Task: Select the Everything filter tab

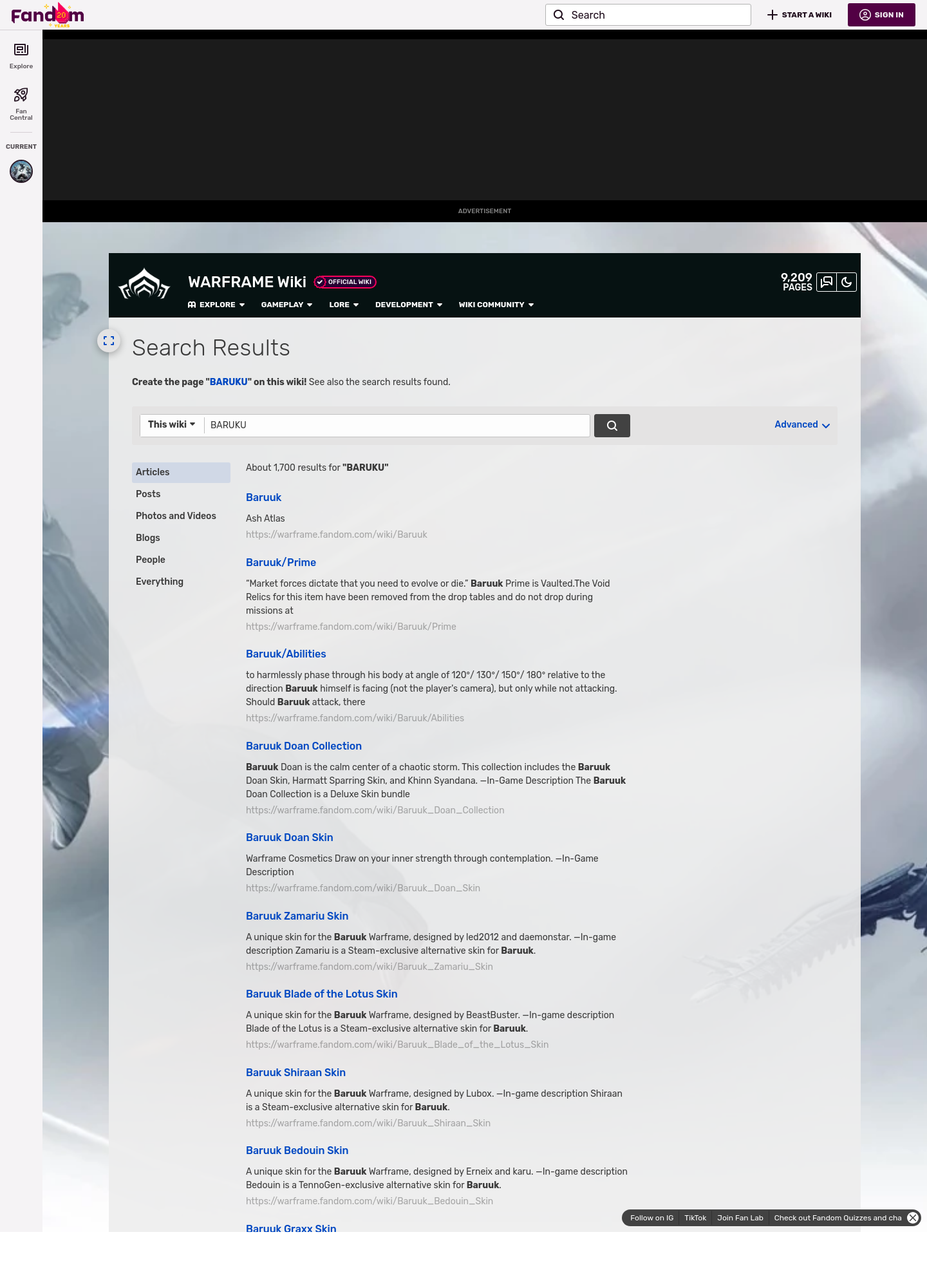Action: pos(181,582)
